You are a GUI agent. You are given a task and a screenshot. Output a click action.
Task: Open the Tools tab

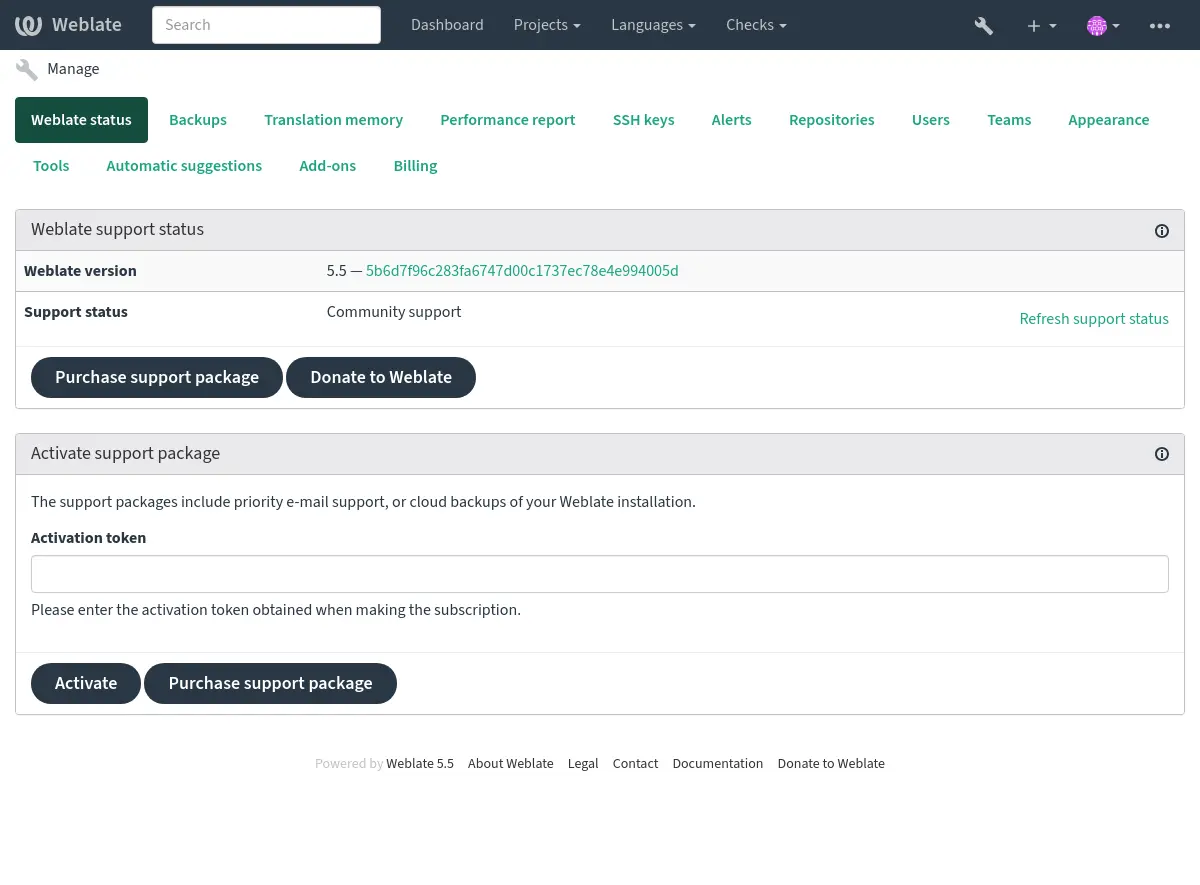pos(51,166)
